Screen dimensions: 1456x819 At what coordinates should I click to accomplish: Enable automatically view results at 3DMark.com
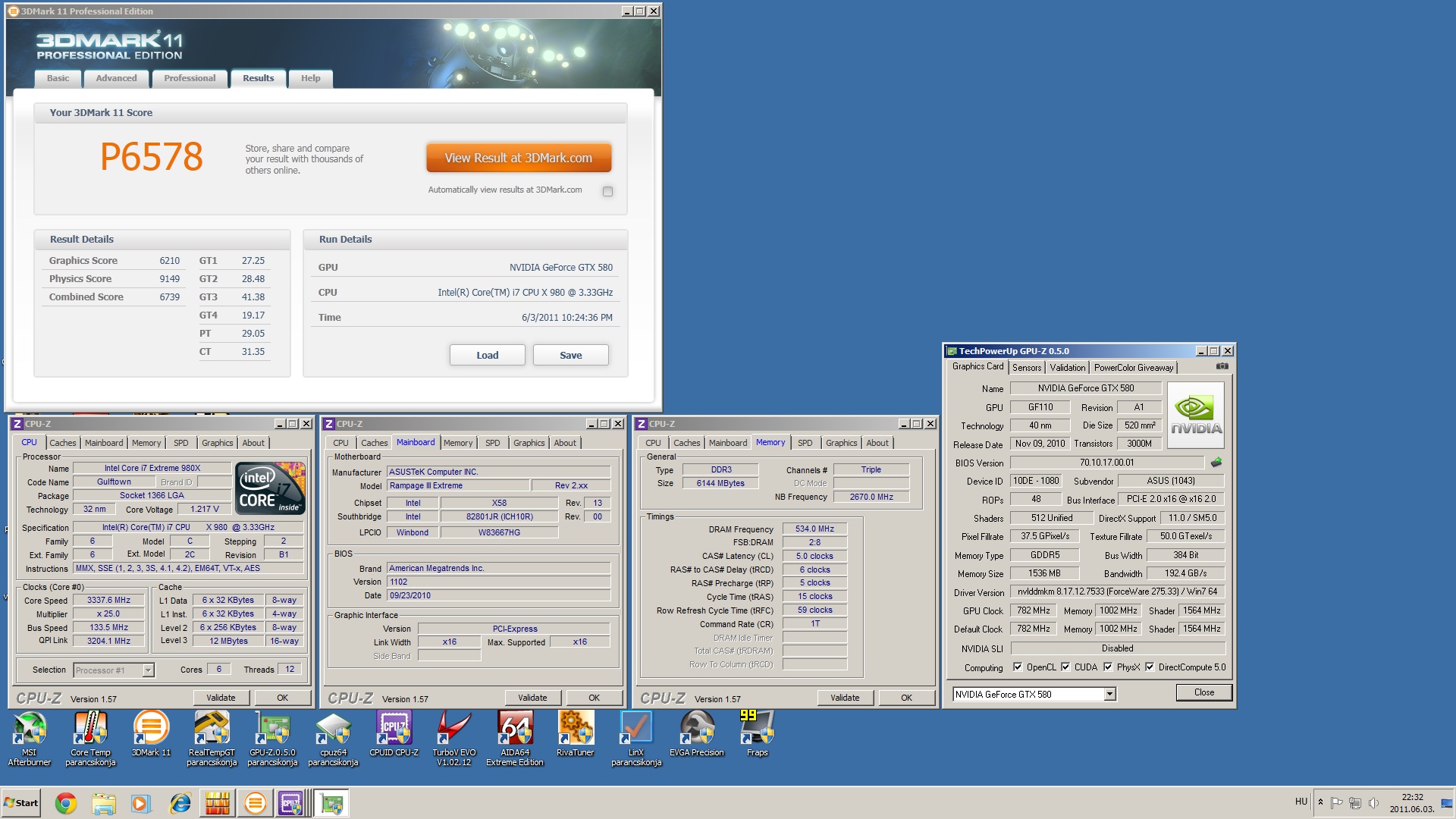(x=607, y=191)
